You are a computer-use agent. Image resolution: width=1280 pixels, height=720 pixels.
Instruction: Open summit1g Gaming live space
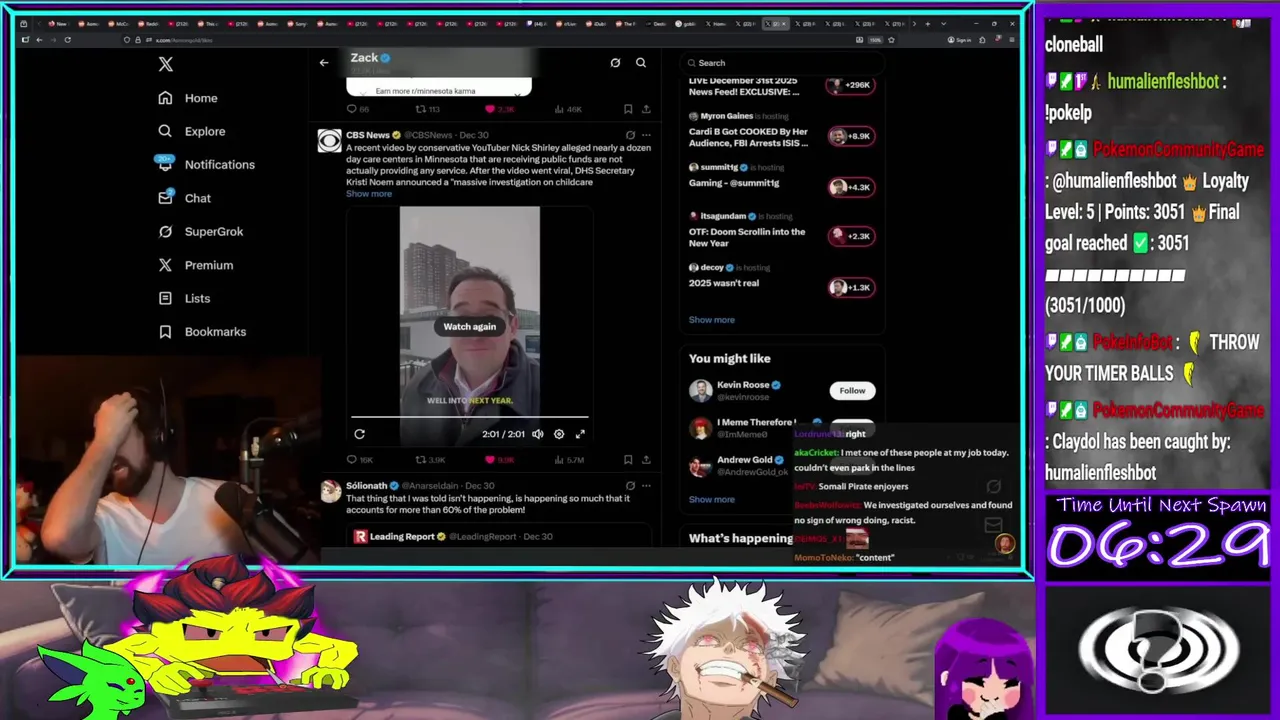pos(734,183)
